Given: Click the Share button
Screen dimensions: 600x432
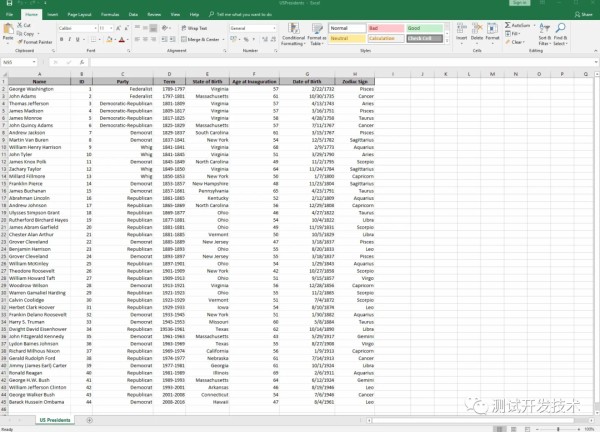Looking at the screenshot, I should pyautogui.click(x=584, y=15).
